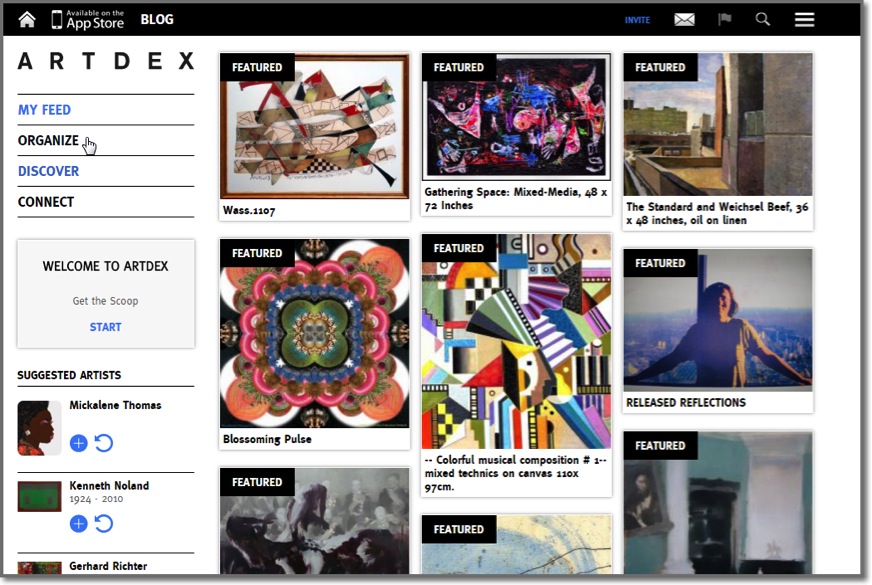Screen dimensions: 872x585
Task: Open the envelope messages icon
Action: pos(684,19)
